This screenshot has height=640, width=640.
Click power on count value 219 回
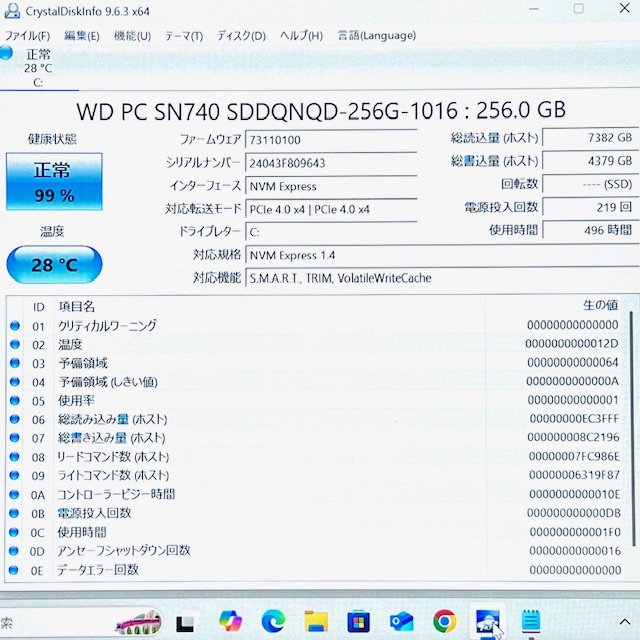(590, 207)
